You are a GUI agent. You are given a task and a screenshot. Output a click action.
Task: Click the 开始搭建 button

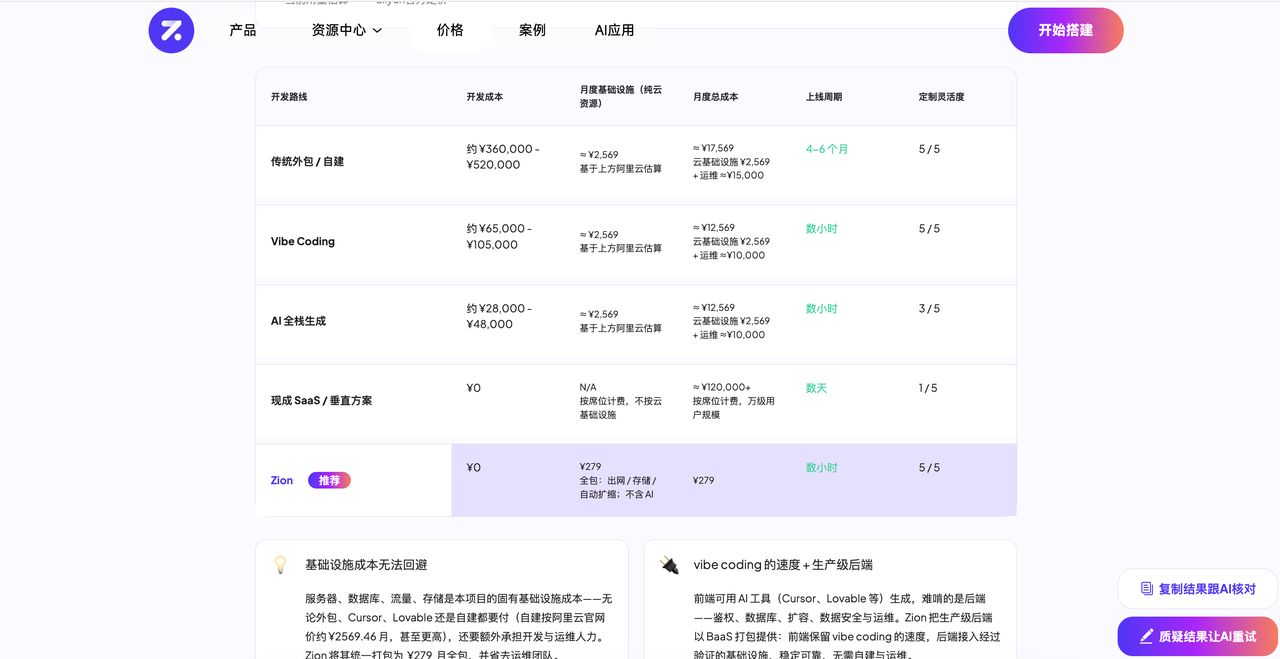[1066, 30]
